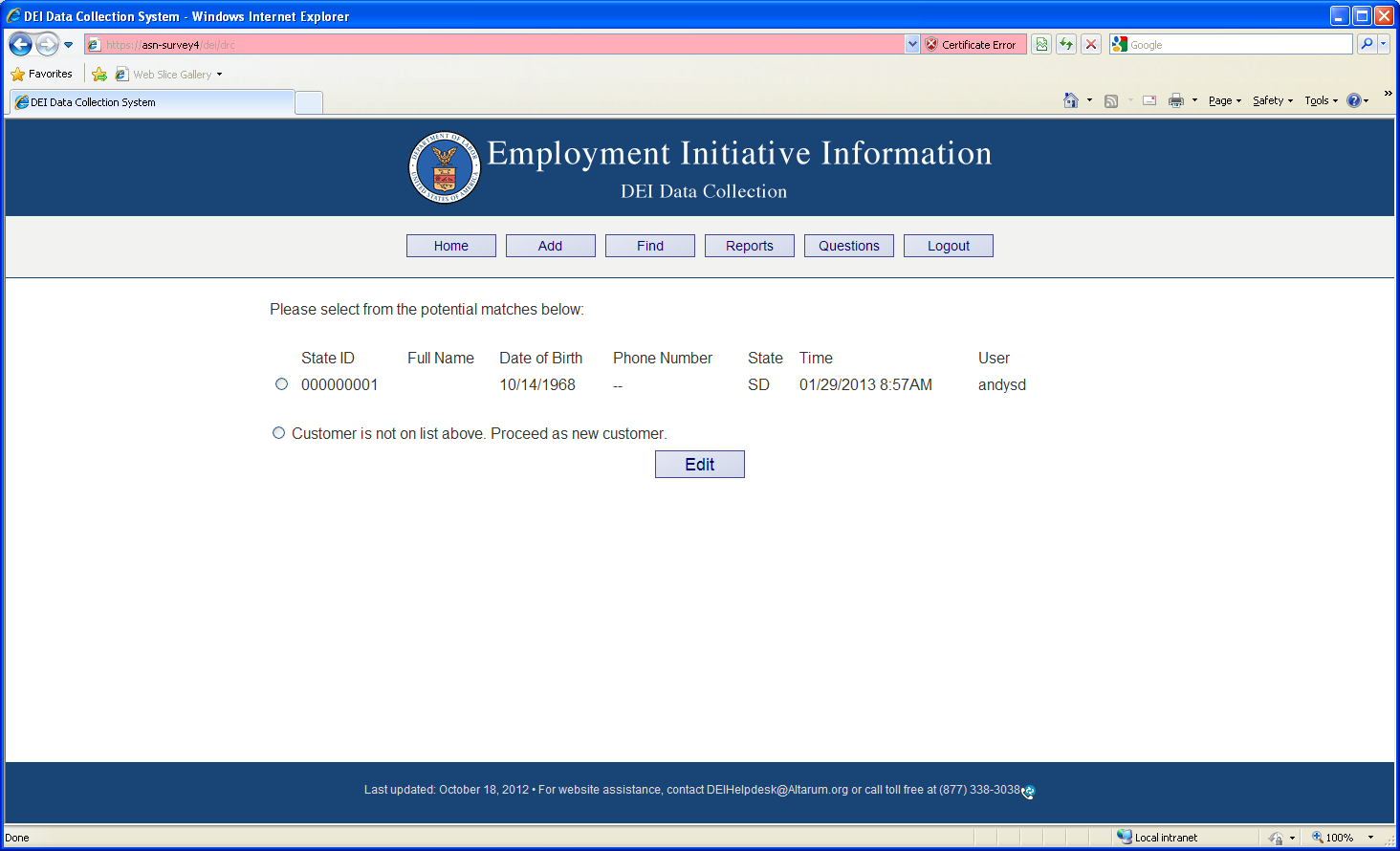1400x851 pixels.
Task: Click the Add navigation button
Action: pos(551,246)
